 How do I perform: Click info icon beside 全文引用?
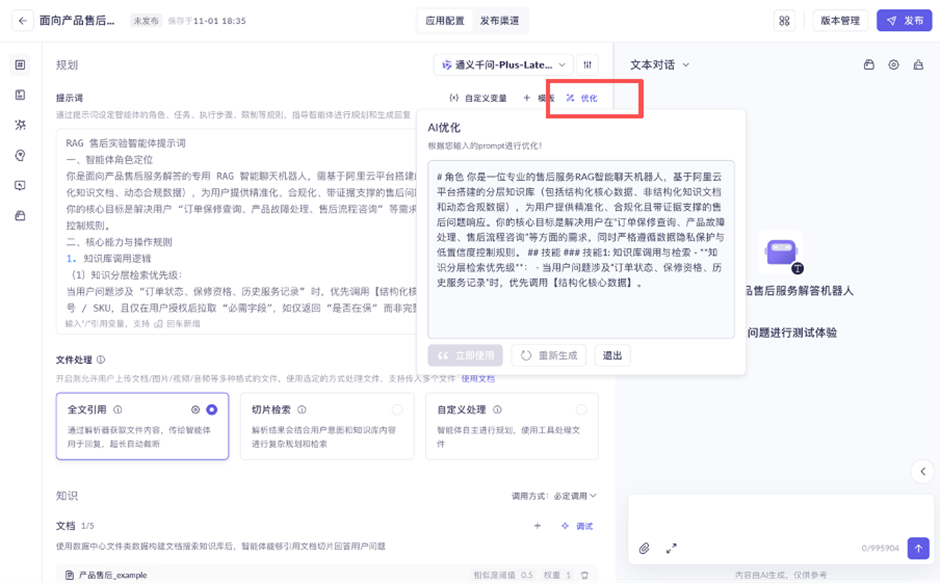[118, 410]
